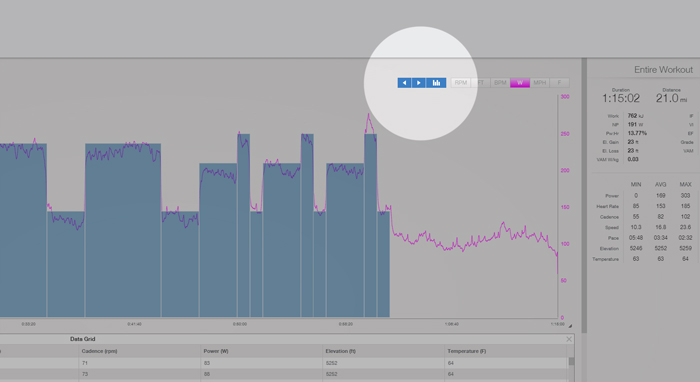Image resolution: width=700 pixels, height=382 pixels.
Task: Click the Cadence average value 82
Action: (x=661, y=217)
